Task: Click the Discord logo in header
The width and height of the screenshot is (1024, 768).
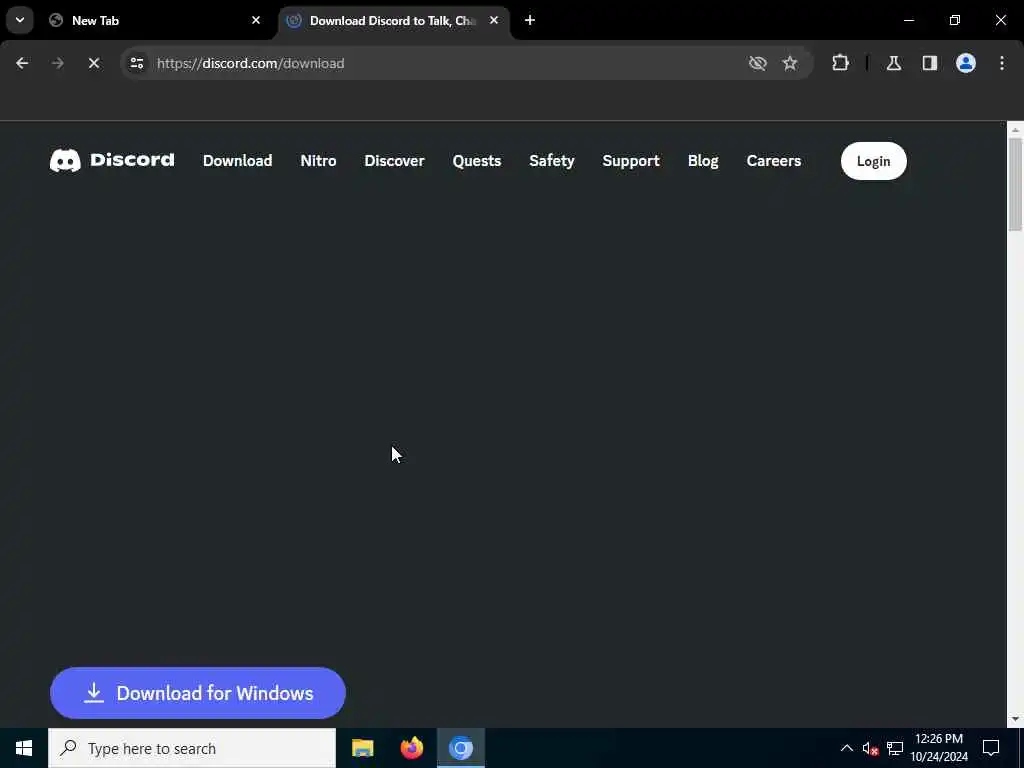Action: pos(112,161)
